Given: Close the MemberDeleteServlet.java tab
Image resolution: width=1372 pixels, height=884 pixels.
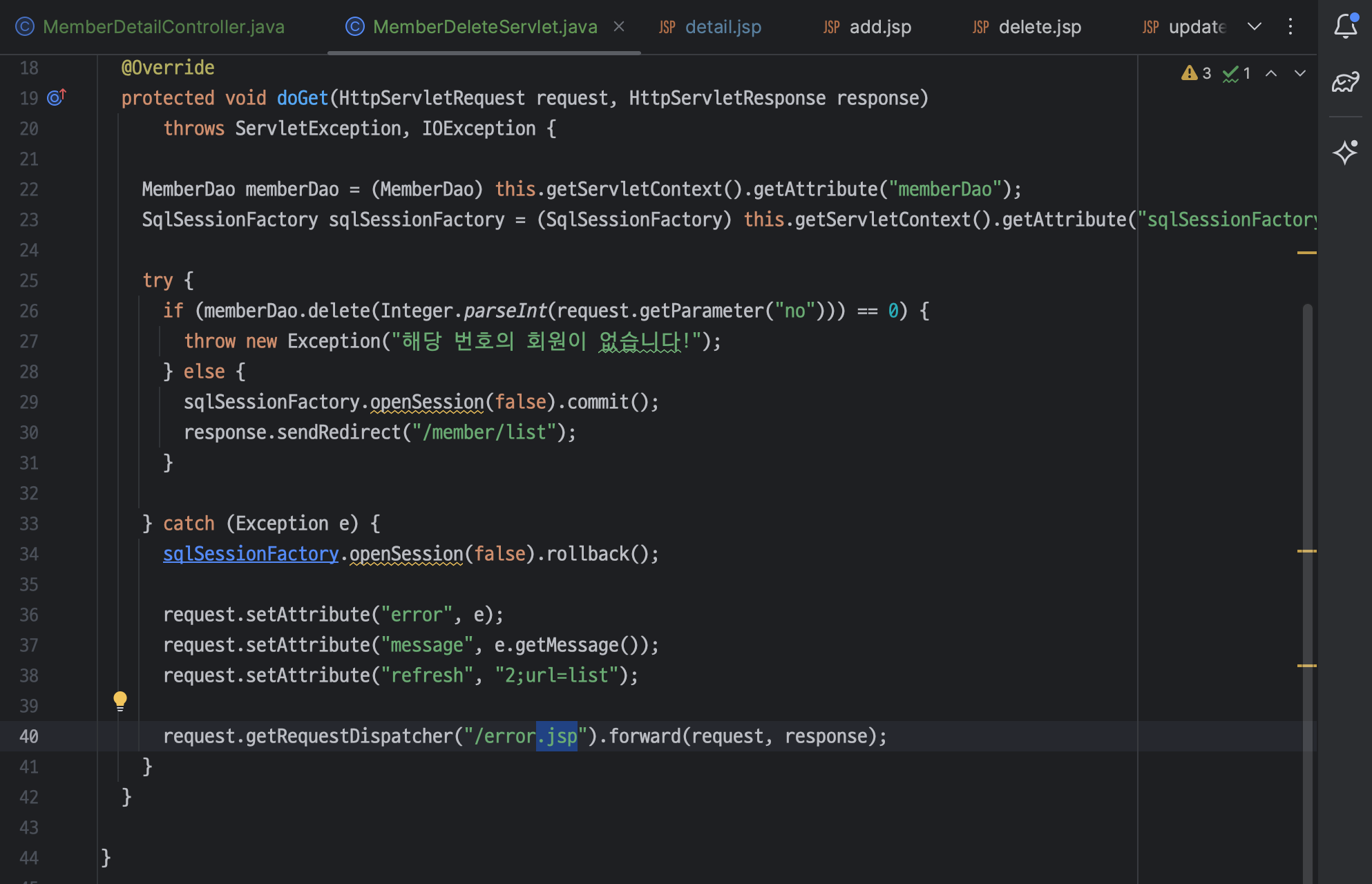Looking at the screenshot, I should tap(619, 26).
